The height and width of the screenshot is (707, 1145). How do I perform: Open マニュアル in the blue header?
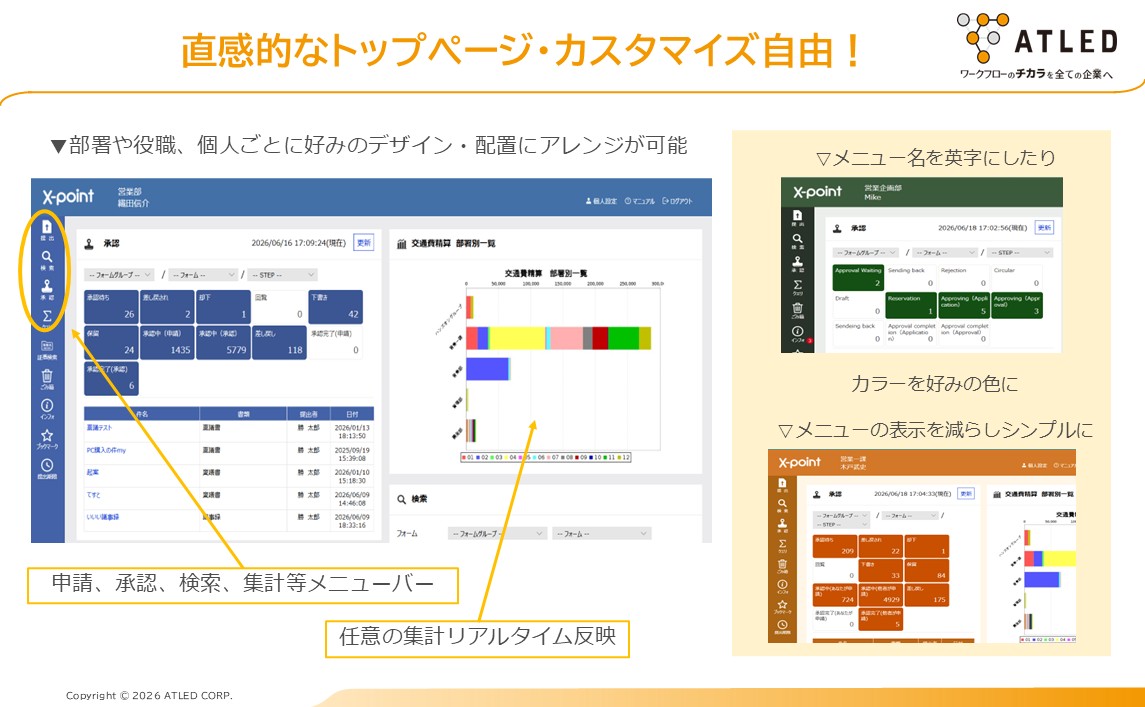[x=640, y=201]
